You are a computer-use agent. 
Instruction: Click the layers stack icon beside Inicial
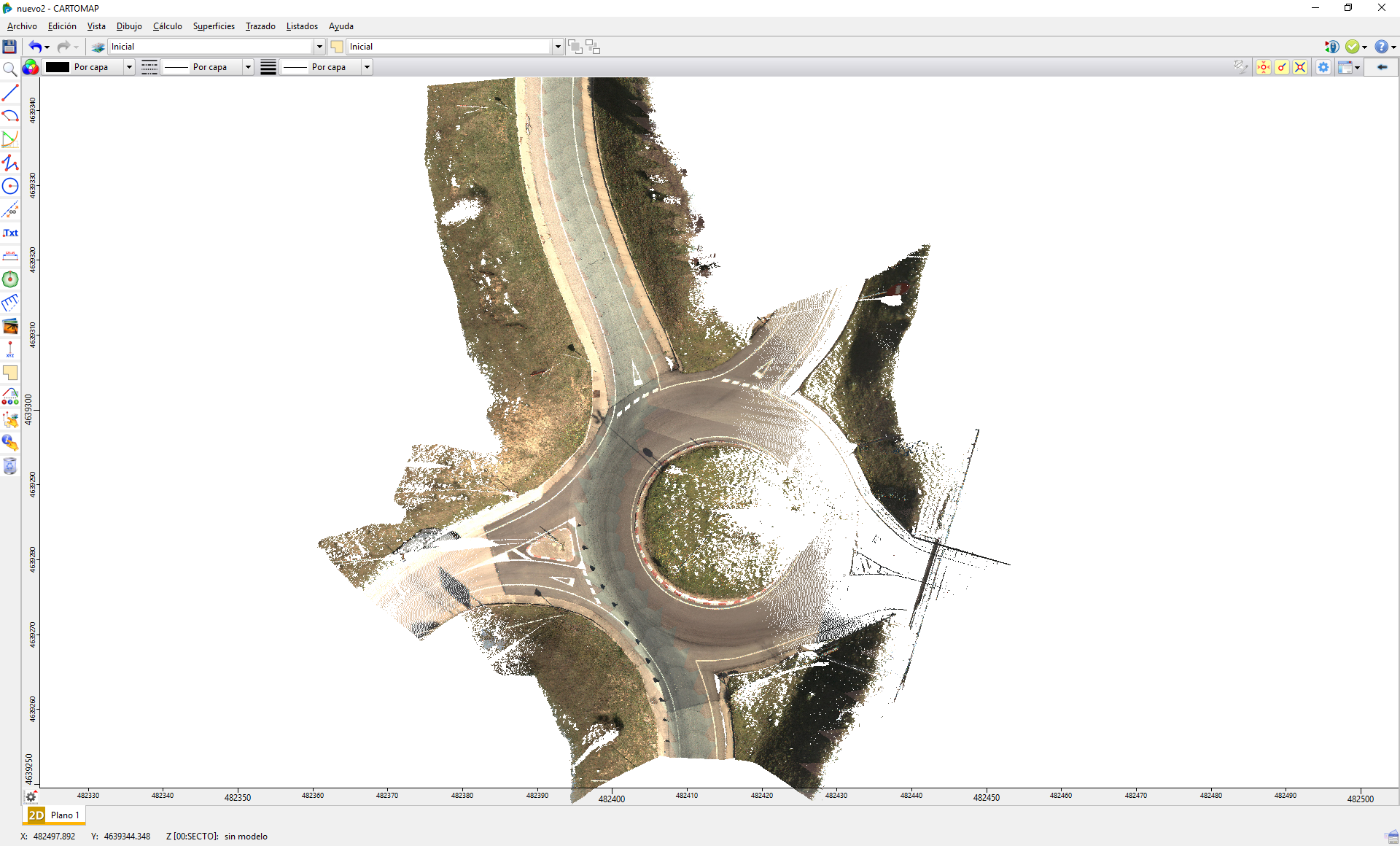pos(98,47)
